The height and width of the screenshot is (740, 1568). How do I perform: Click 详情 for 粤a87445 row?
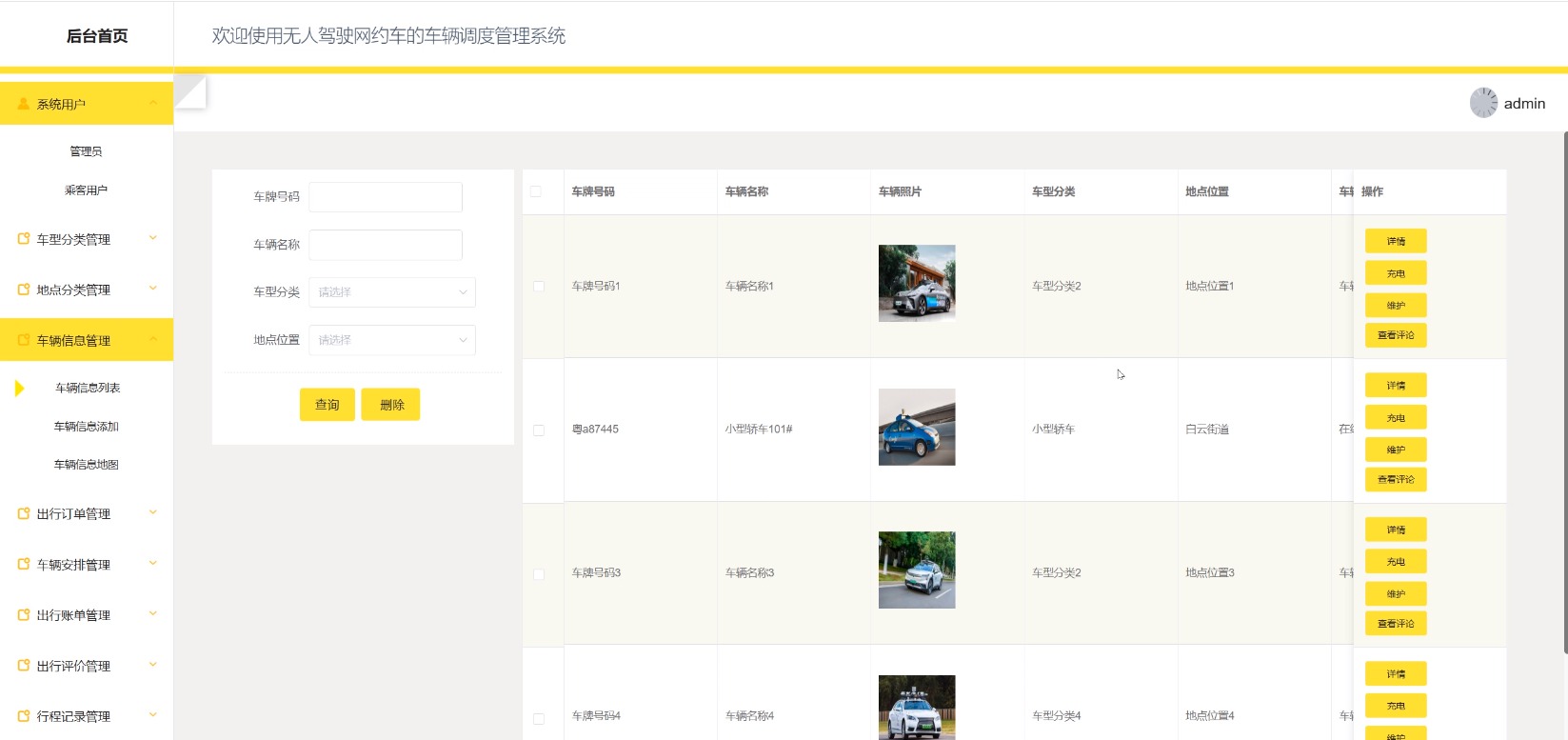(x=1396, y=386)
